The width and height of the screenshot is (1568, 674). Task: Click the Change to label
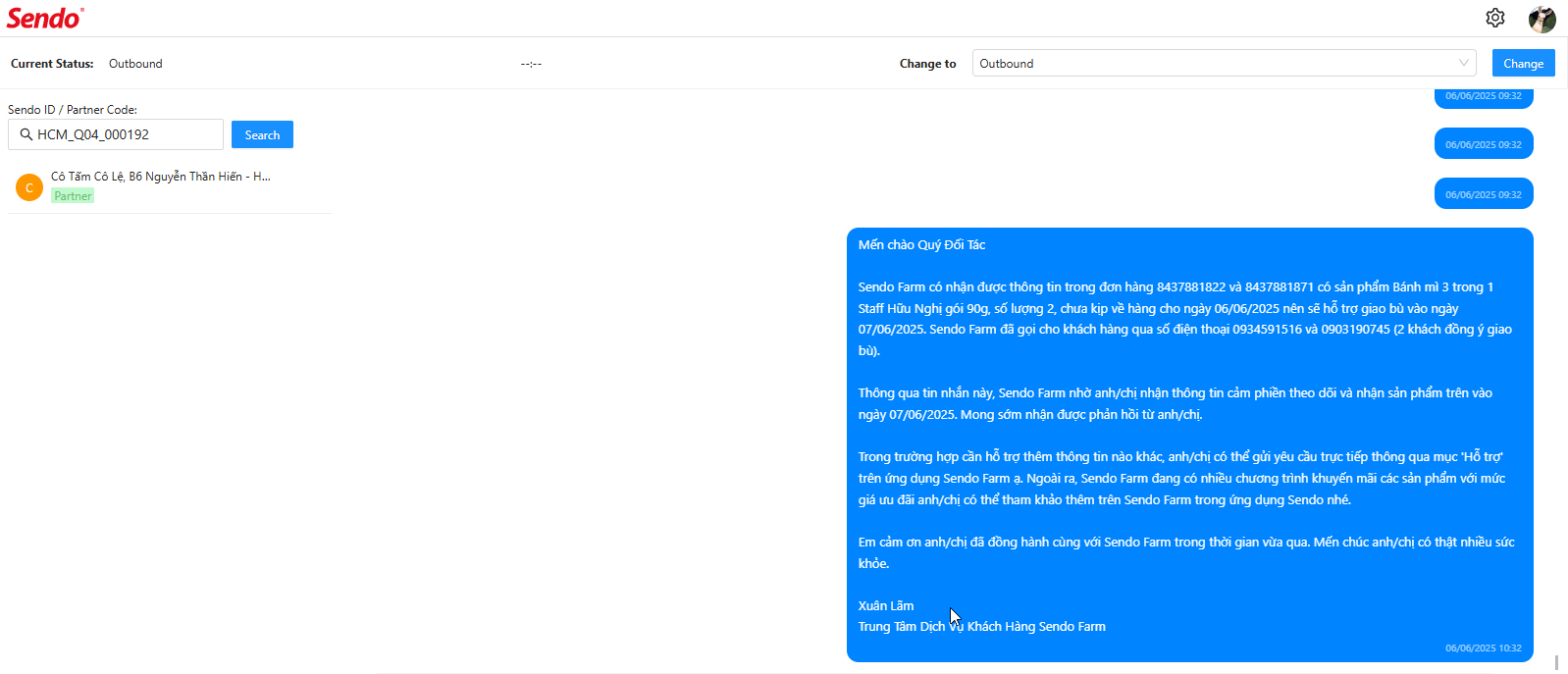coord(927,64)
